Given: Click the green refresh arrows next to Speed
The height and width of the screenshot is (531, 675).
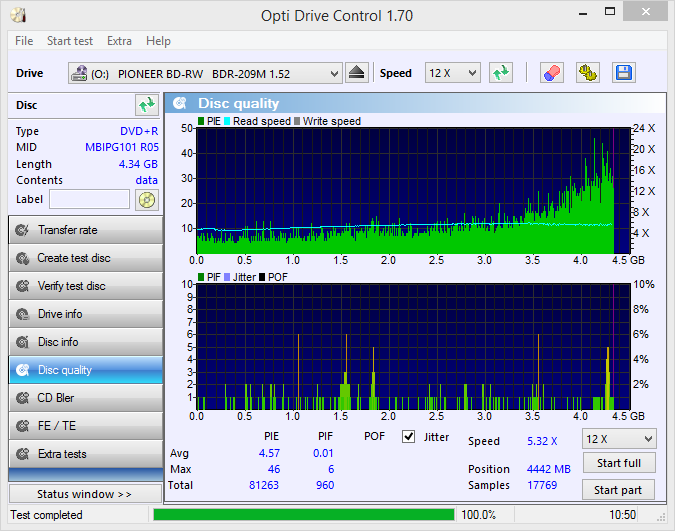Looking at the screenshot, I should [501, 73].
